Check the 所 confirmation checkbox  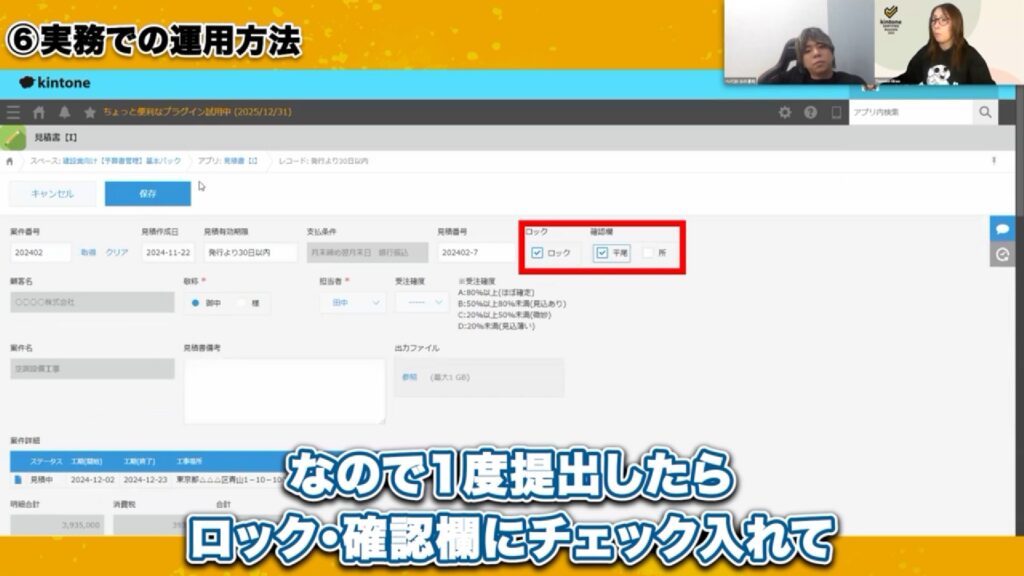click(648, 253)
